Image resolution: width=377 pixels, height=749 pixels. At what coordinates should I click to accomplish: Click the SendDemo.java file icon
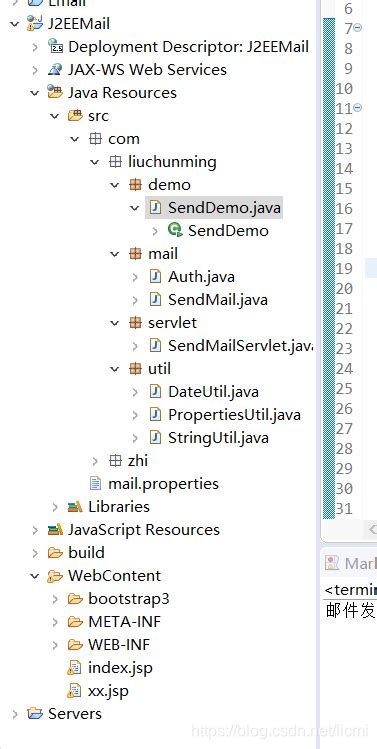pyautogui.click(x=155, y=208)
